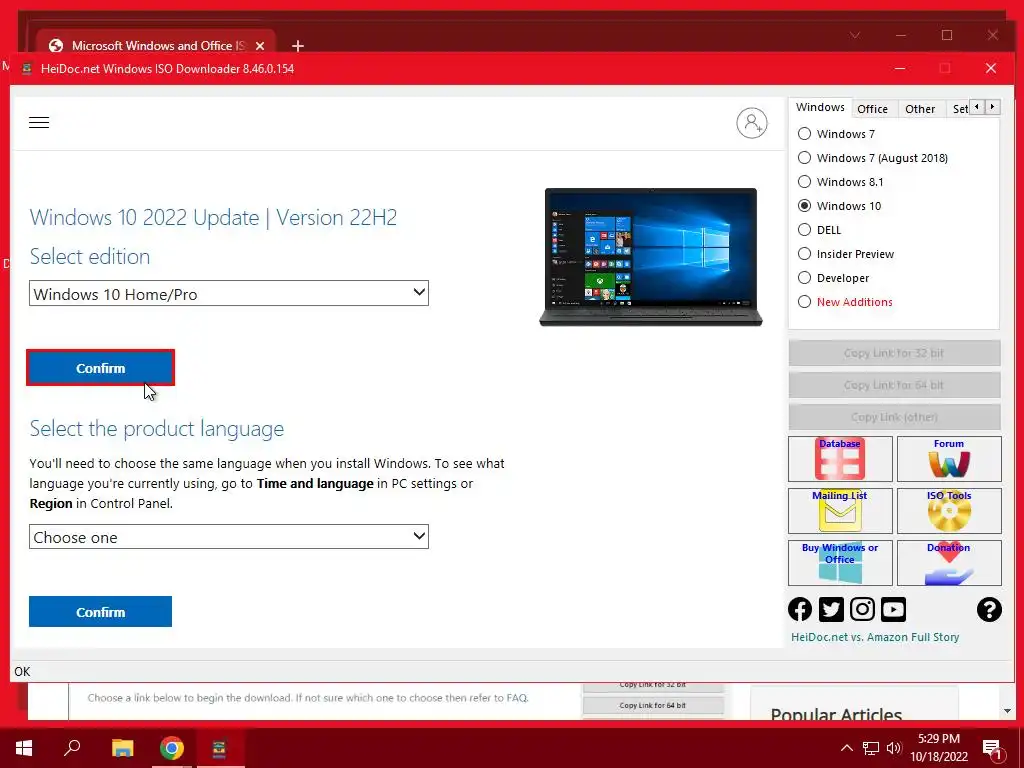The width and height of the screenshot is (1024, 768).
Task: Open Windows Start menu
Action: pyautogui.click(x=24, y=748)
